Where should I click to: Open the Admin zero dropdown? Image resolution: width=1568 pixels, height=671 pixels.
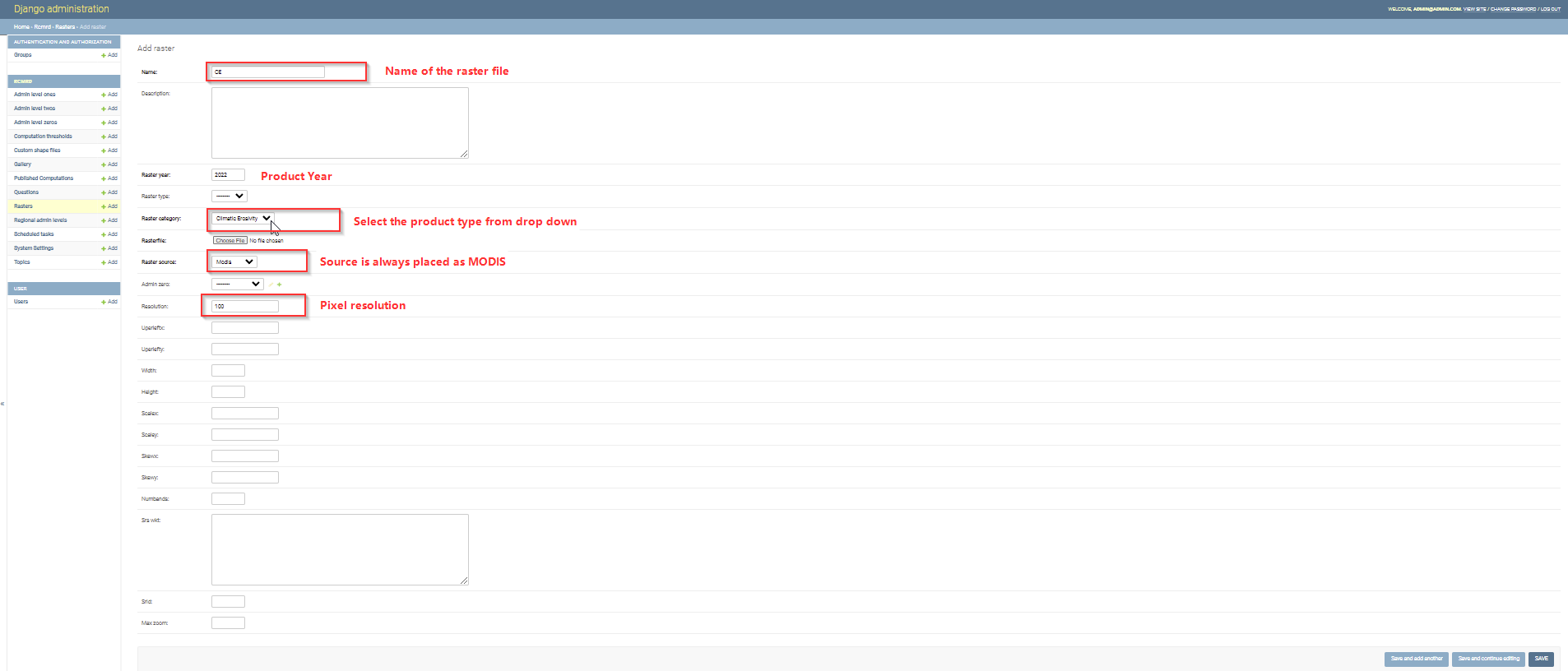click(237, 285)
